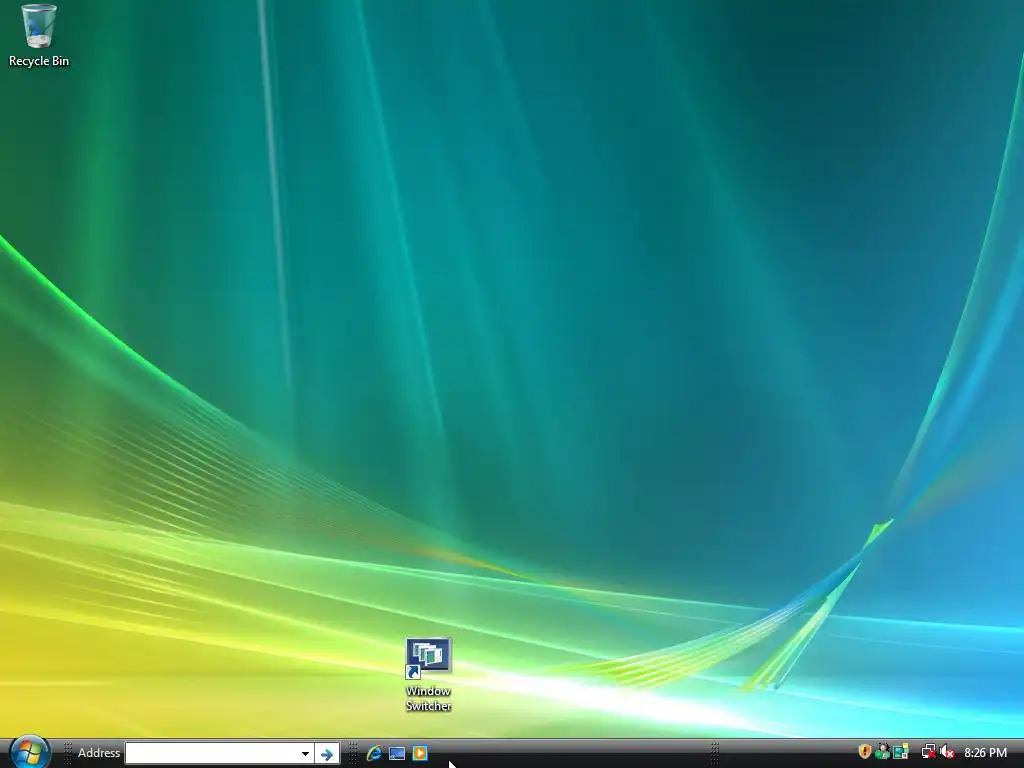Select the Recycle Bin desktop icon

(39, 36)
